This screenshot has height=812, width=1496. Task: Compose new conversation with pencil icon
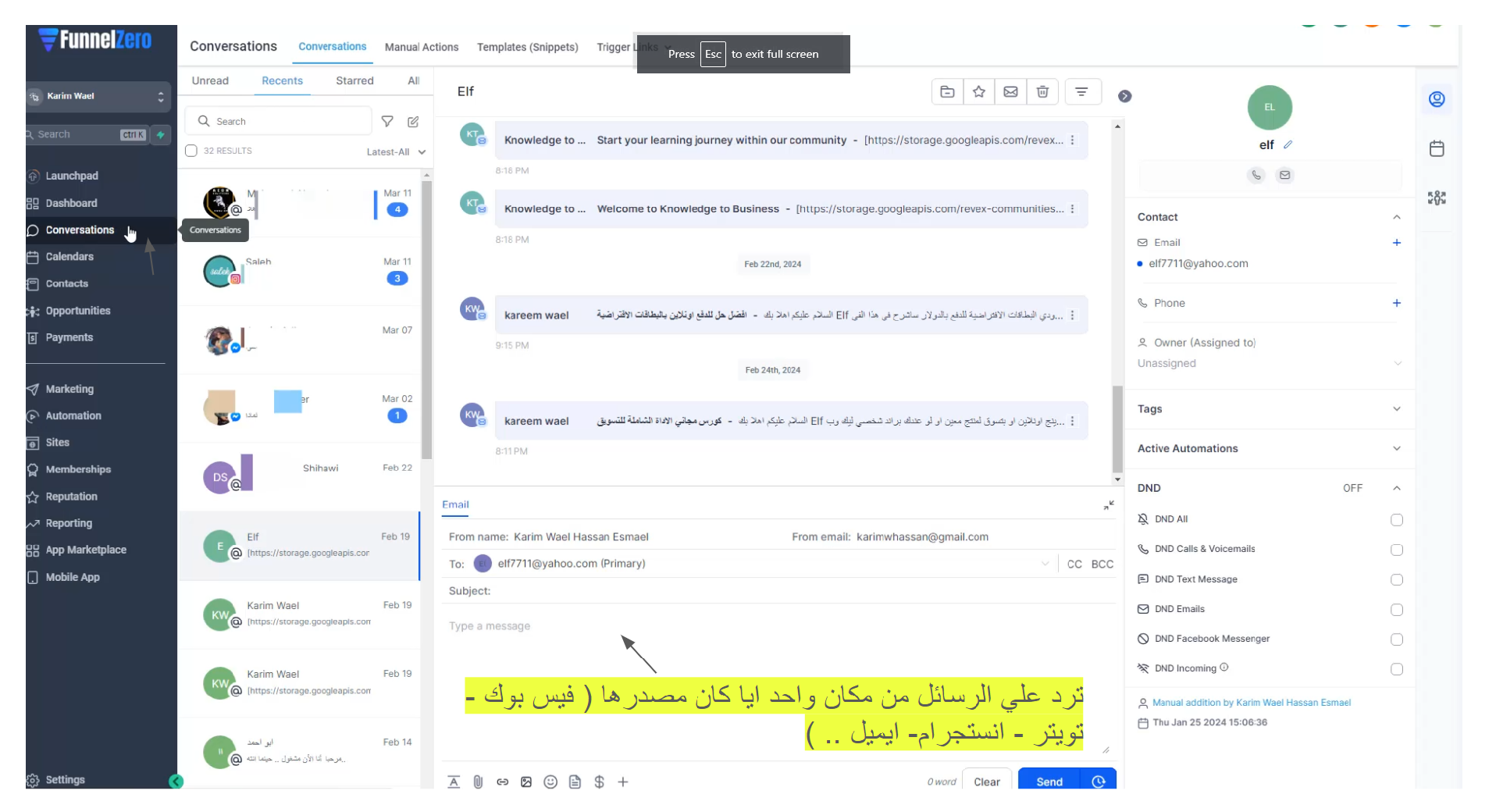pos(413,121)
